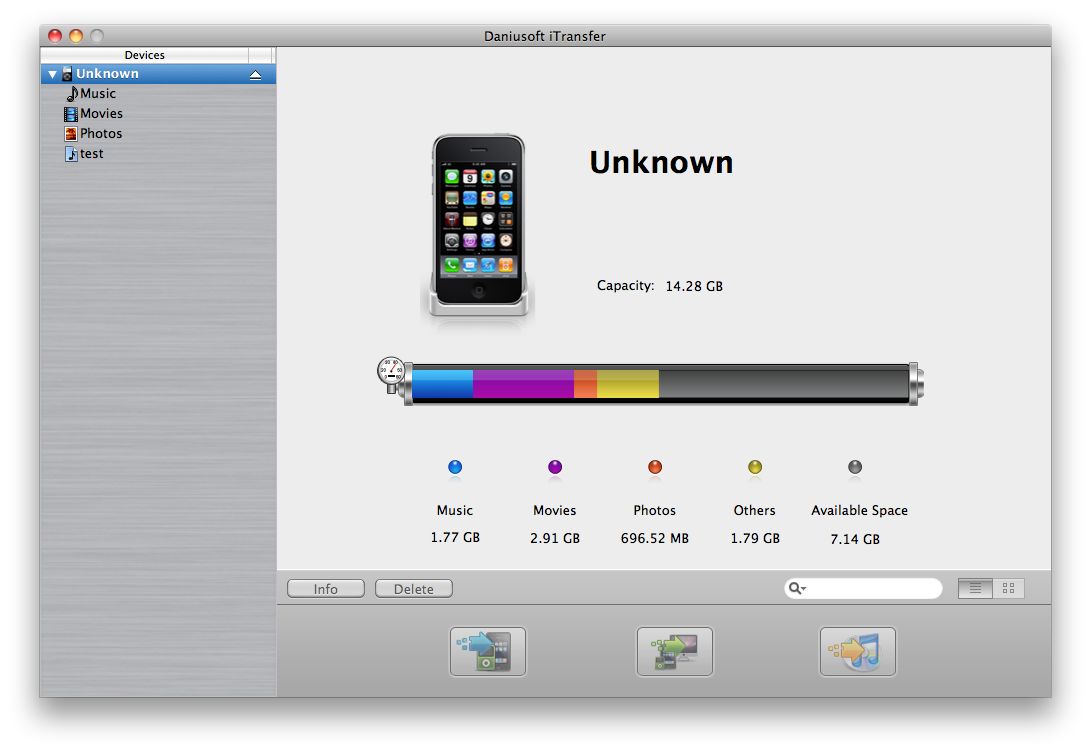Click the orange Photos bar segment

coord(586,384)
